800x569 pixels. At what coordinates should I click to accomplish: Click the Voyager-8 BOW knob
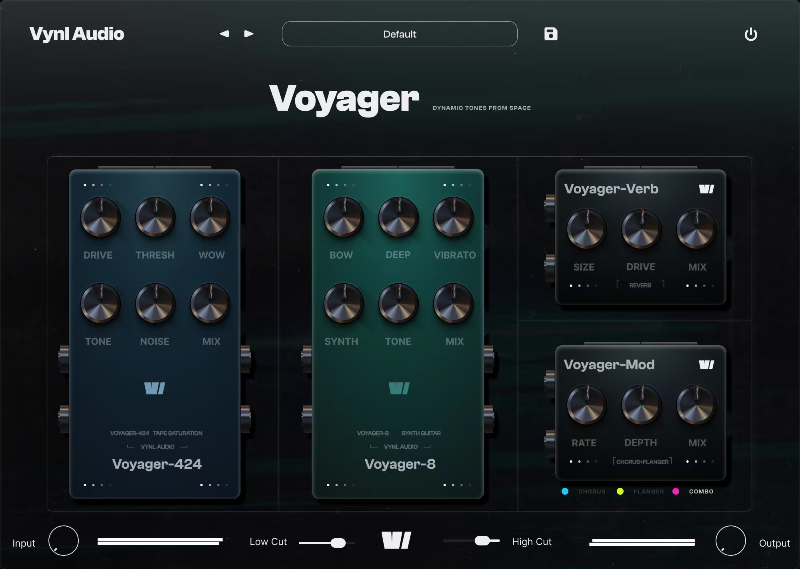[x=344, y=217]
